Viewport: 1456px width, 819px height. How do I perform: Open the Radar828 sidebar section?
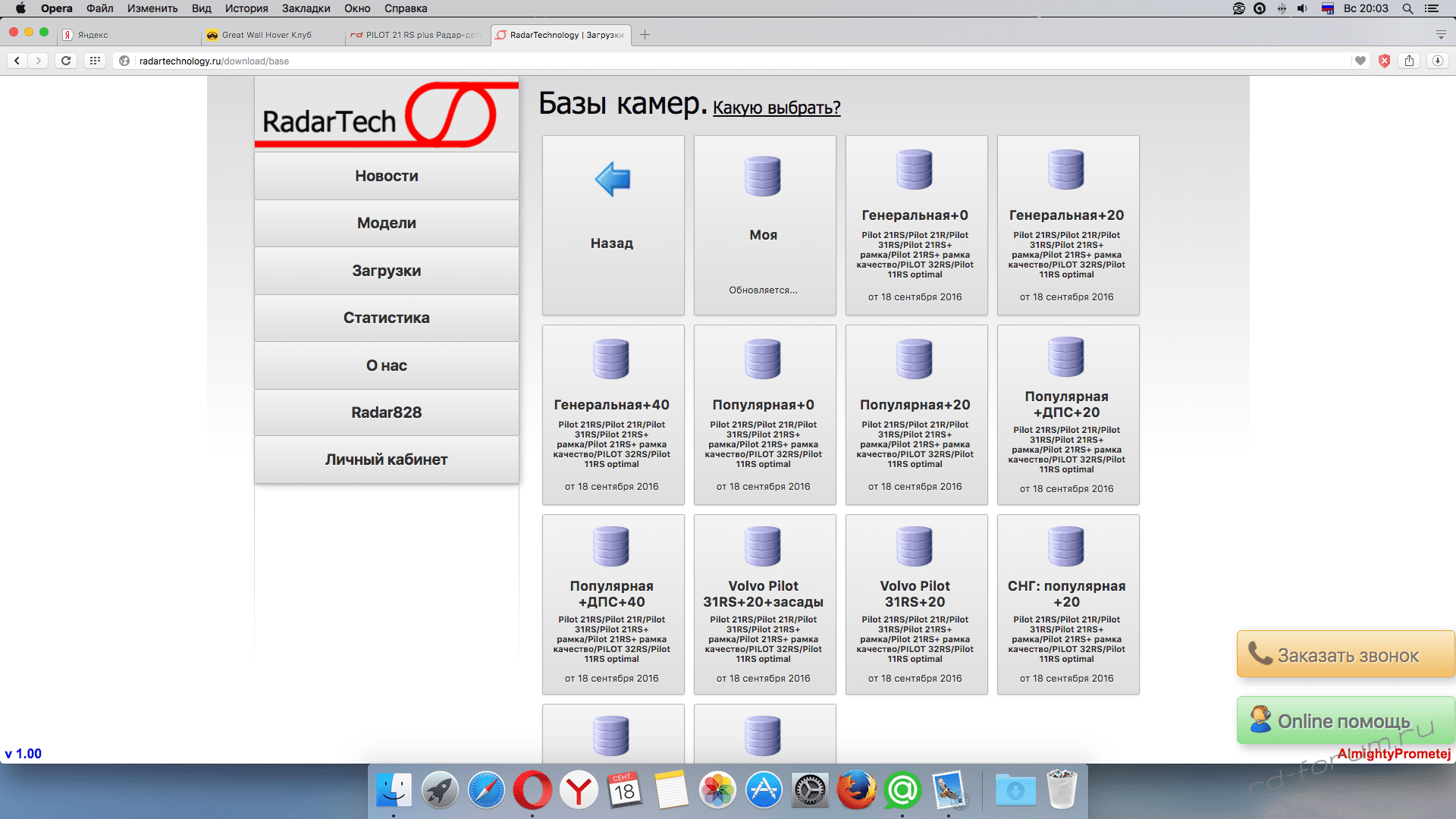point(387,413)
